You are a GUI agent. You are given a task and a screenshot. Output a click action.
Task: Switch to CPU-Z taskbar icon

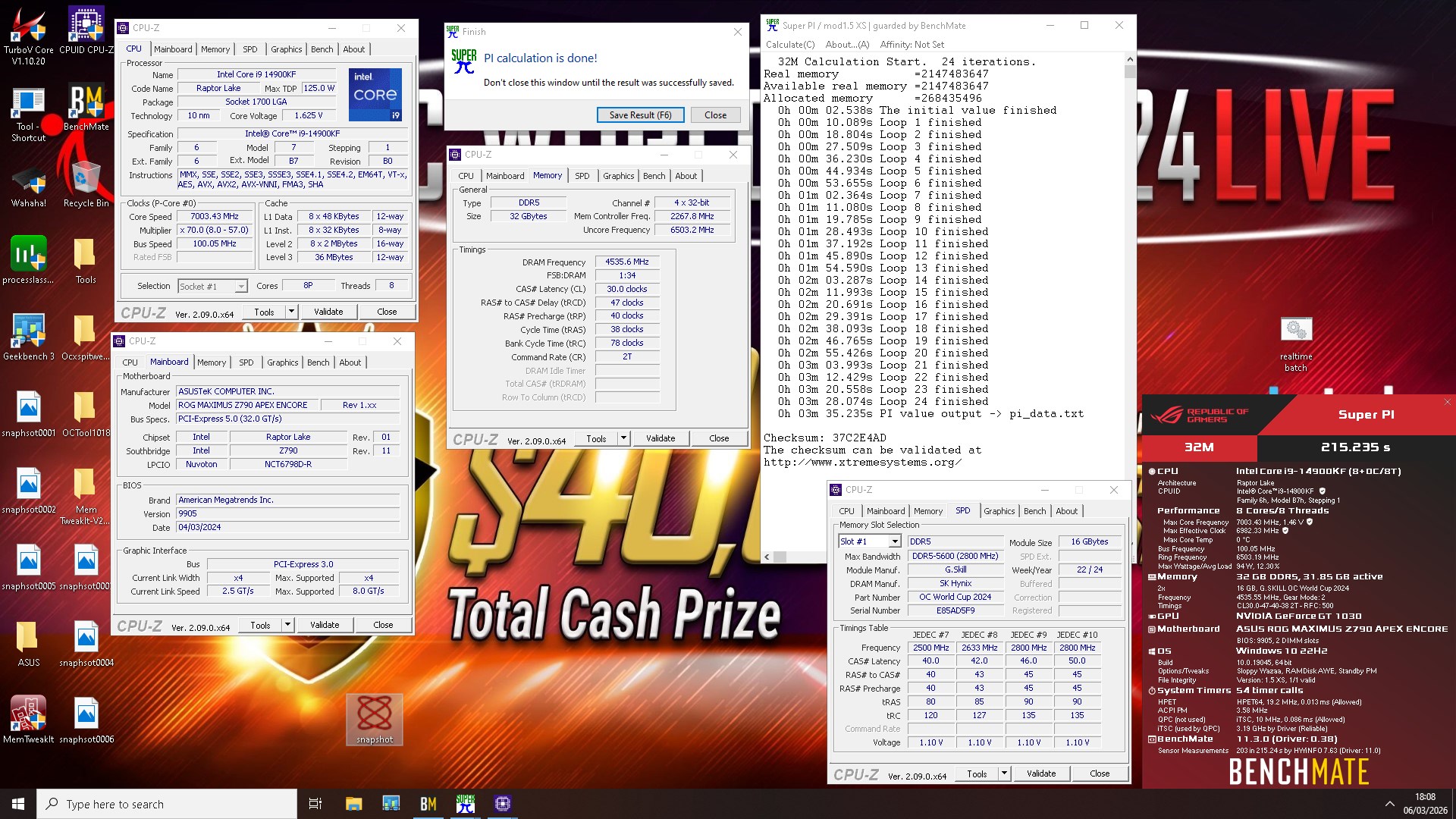[502, 804]
